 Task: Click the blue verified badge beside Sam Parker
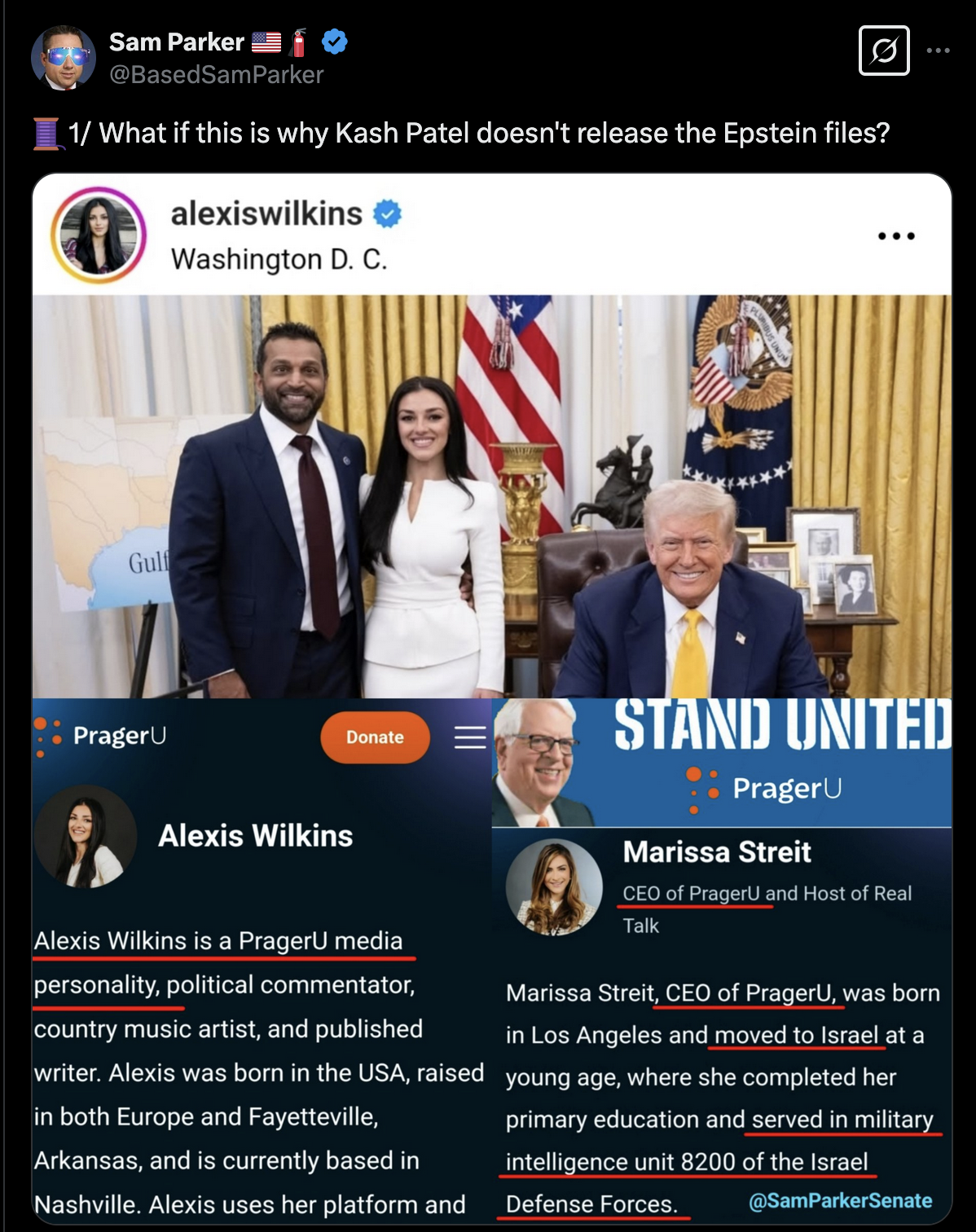pos(334,42)
